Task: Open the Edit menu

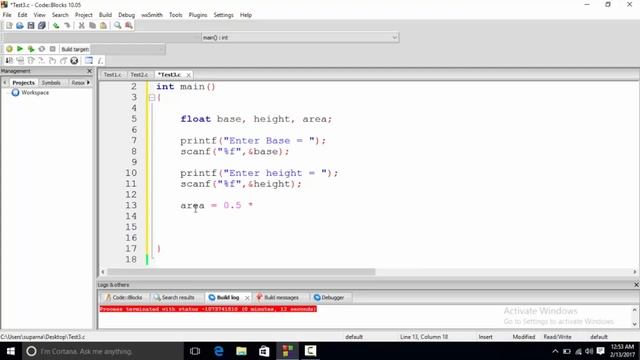Action: 22,15
